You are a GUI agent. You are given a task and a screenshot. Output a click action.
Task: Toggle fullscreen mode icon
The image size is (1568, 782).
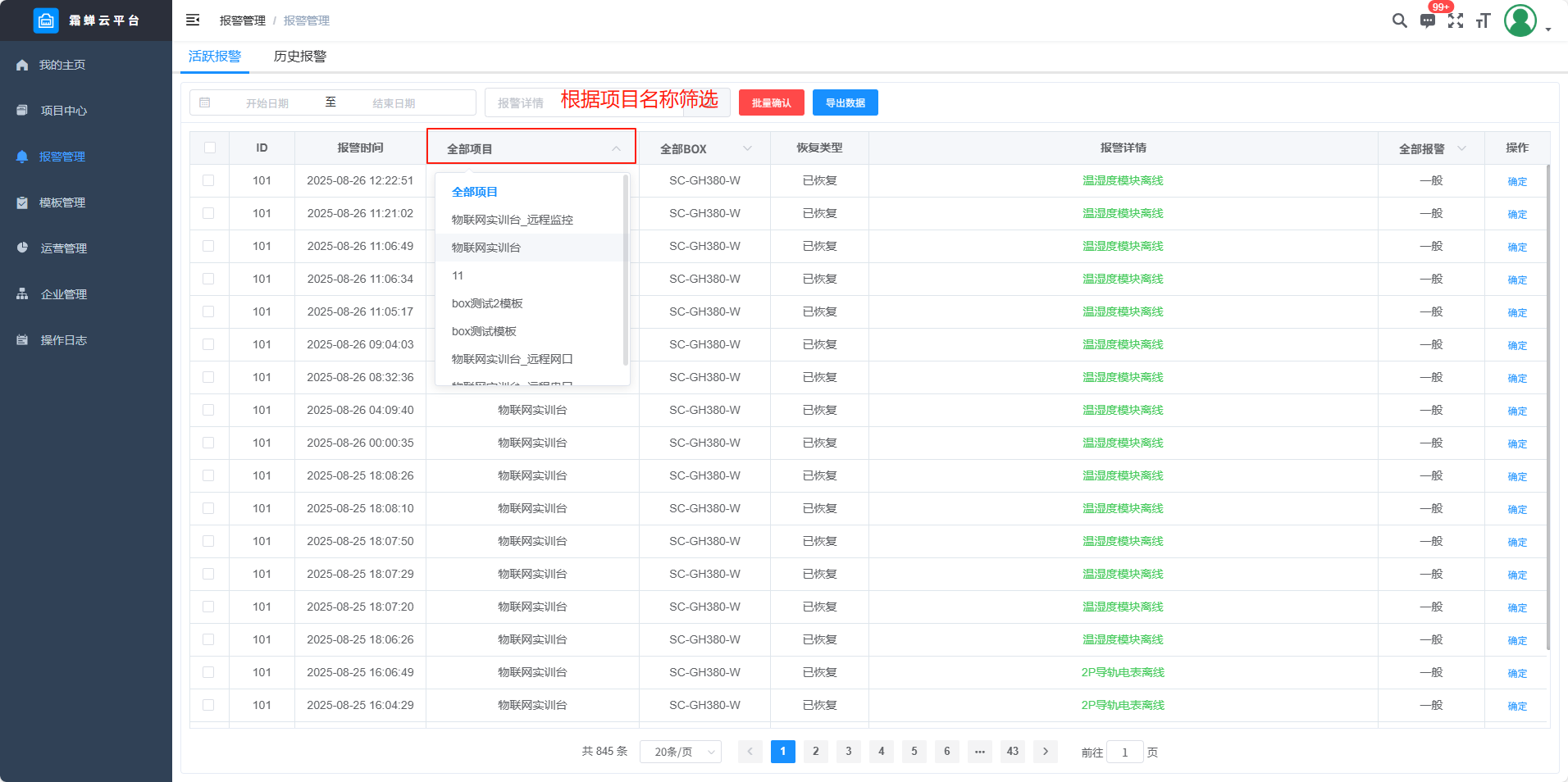click(x=1456, y=21)
